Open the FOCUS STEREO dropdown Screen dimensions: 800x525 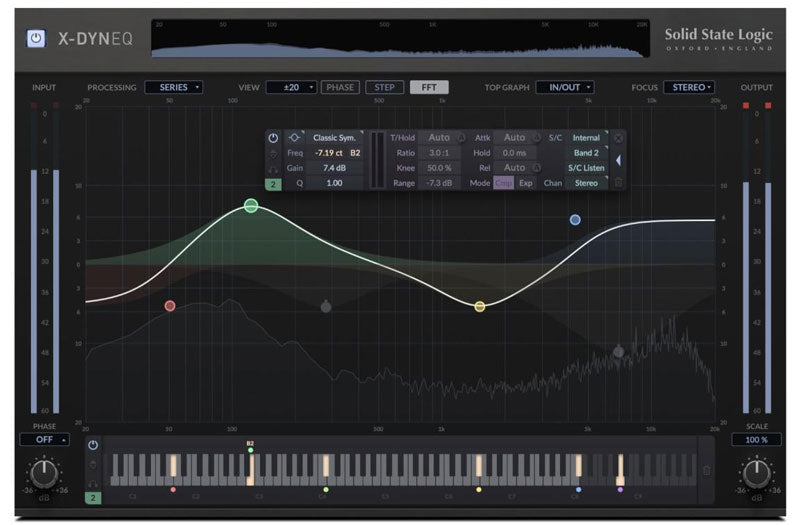688,87
